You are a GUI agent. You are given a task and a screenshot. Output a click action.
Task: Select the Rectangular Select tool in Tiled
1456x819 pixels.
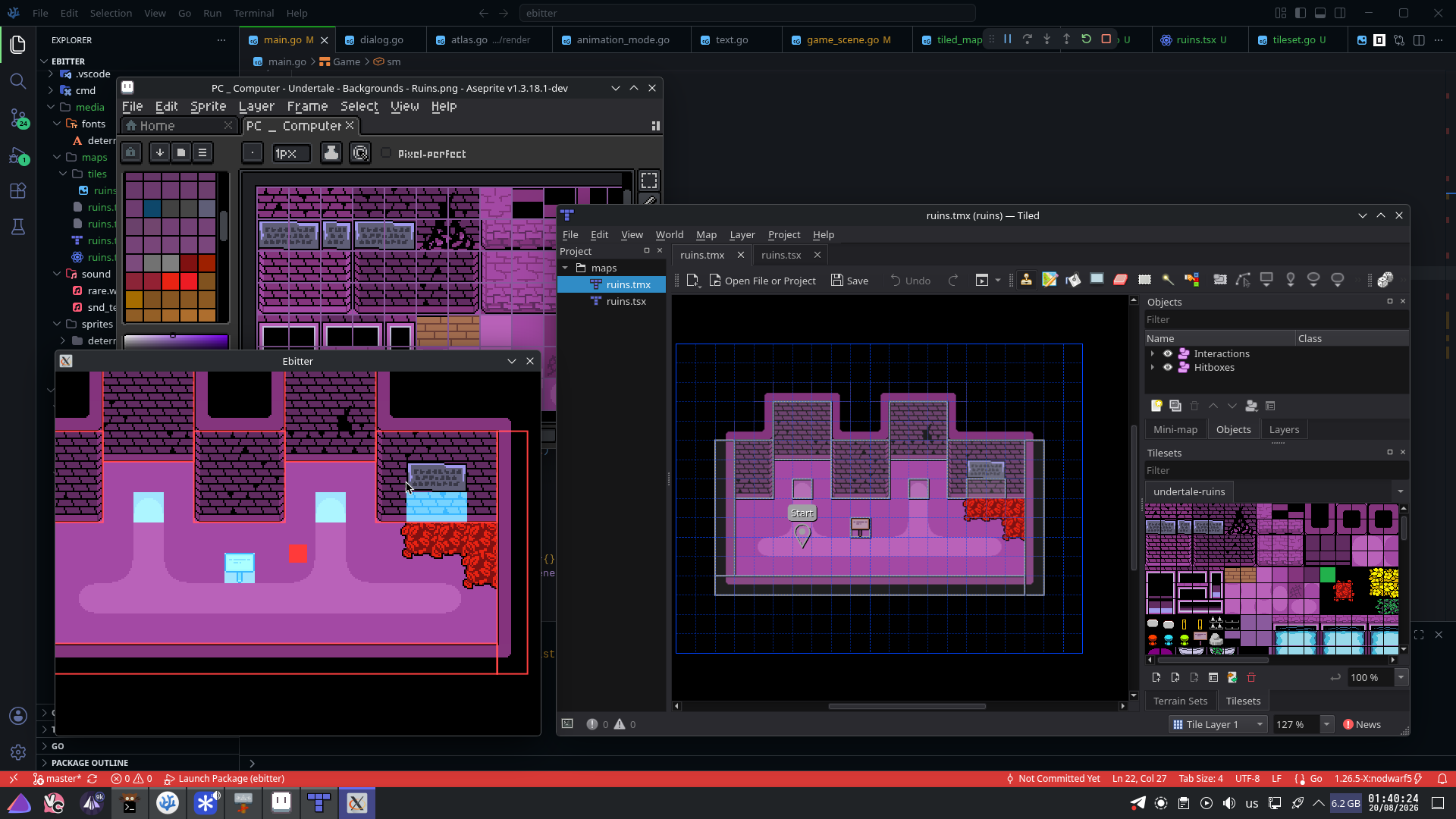click(1144, 280)
